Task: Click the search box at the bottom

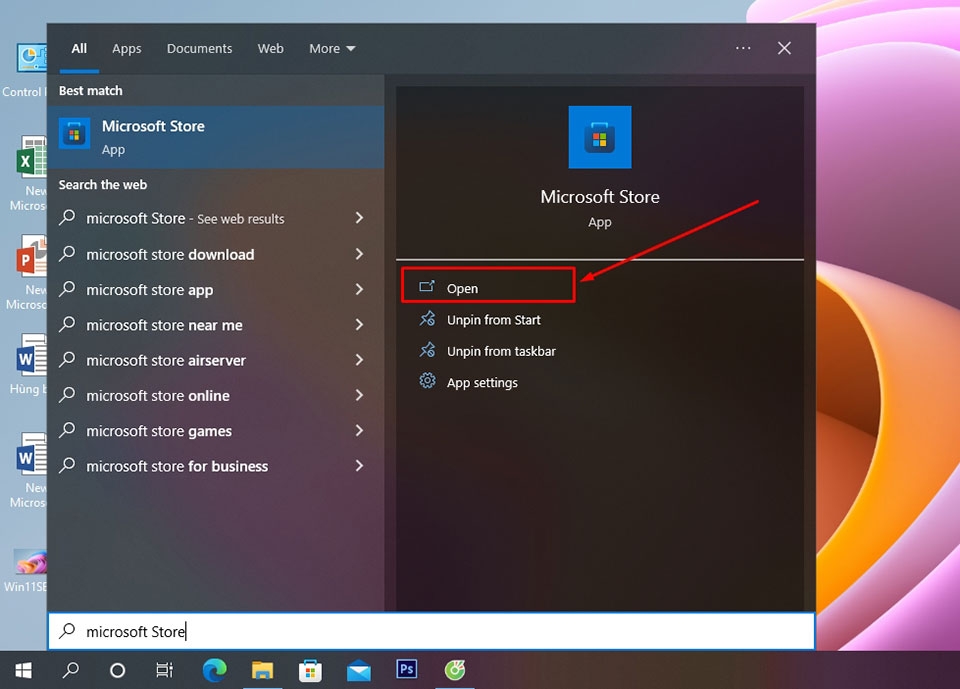Action: (x=432, y=631)
